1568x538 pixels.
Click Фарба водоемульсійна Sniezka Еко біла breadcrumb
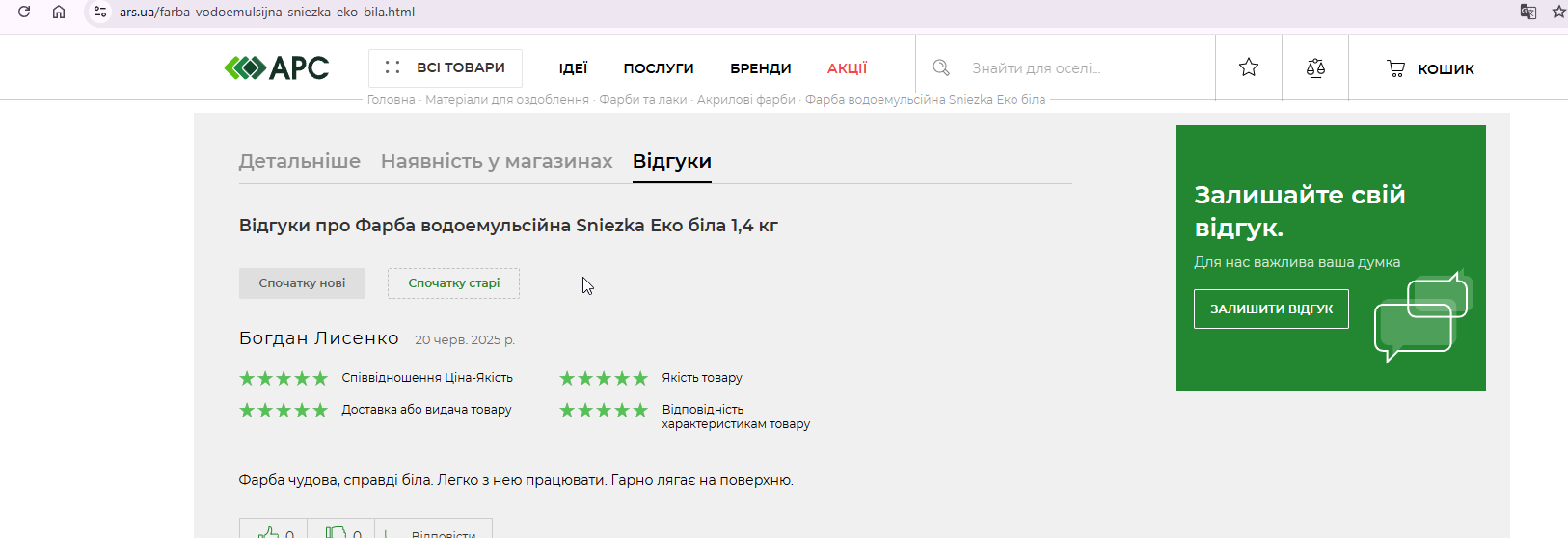pos(925,100)
